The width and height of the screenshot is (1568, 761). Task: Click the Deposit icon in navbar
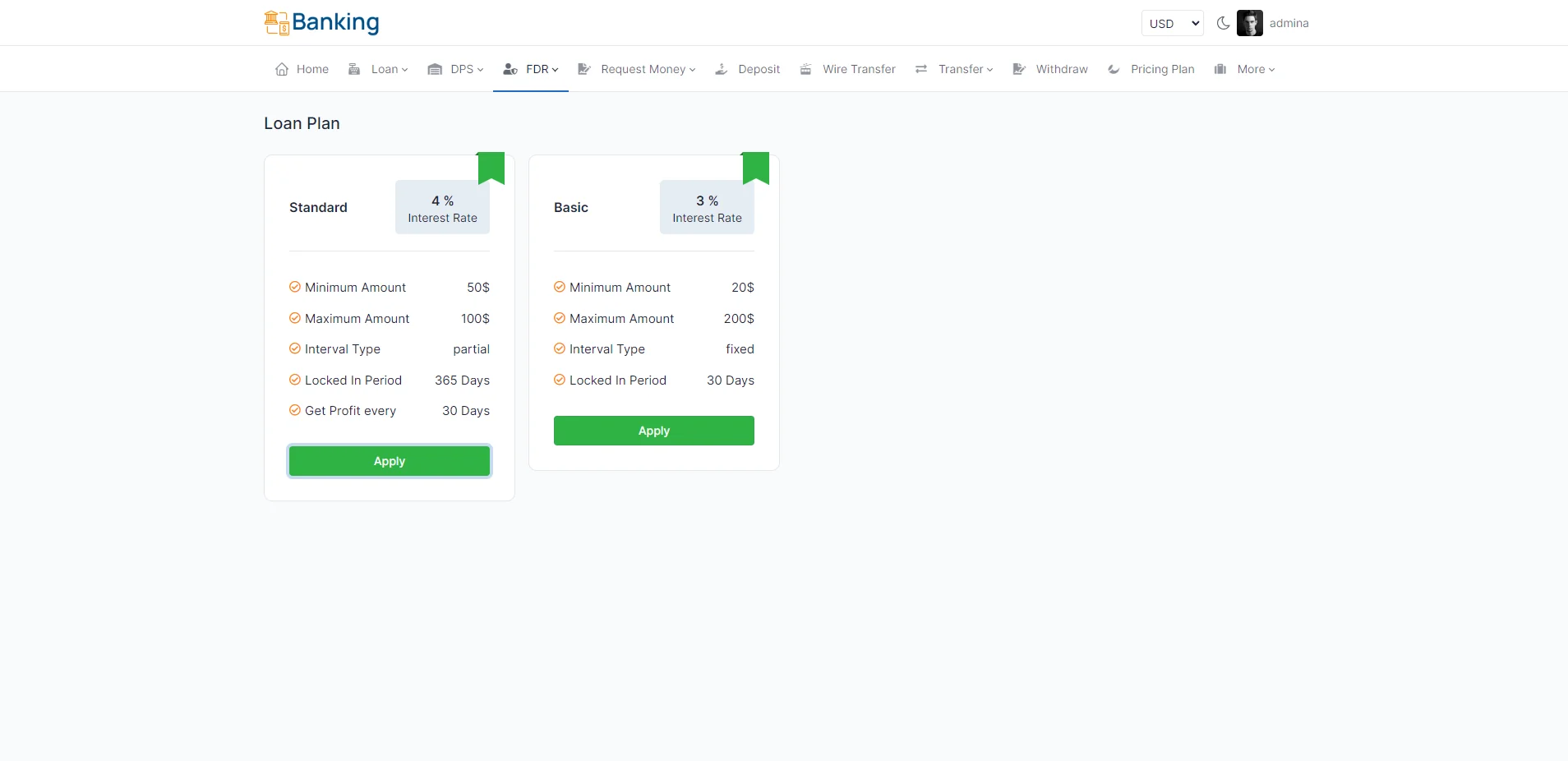(722, 69)
